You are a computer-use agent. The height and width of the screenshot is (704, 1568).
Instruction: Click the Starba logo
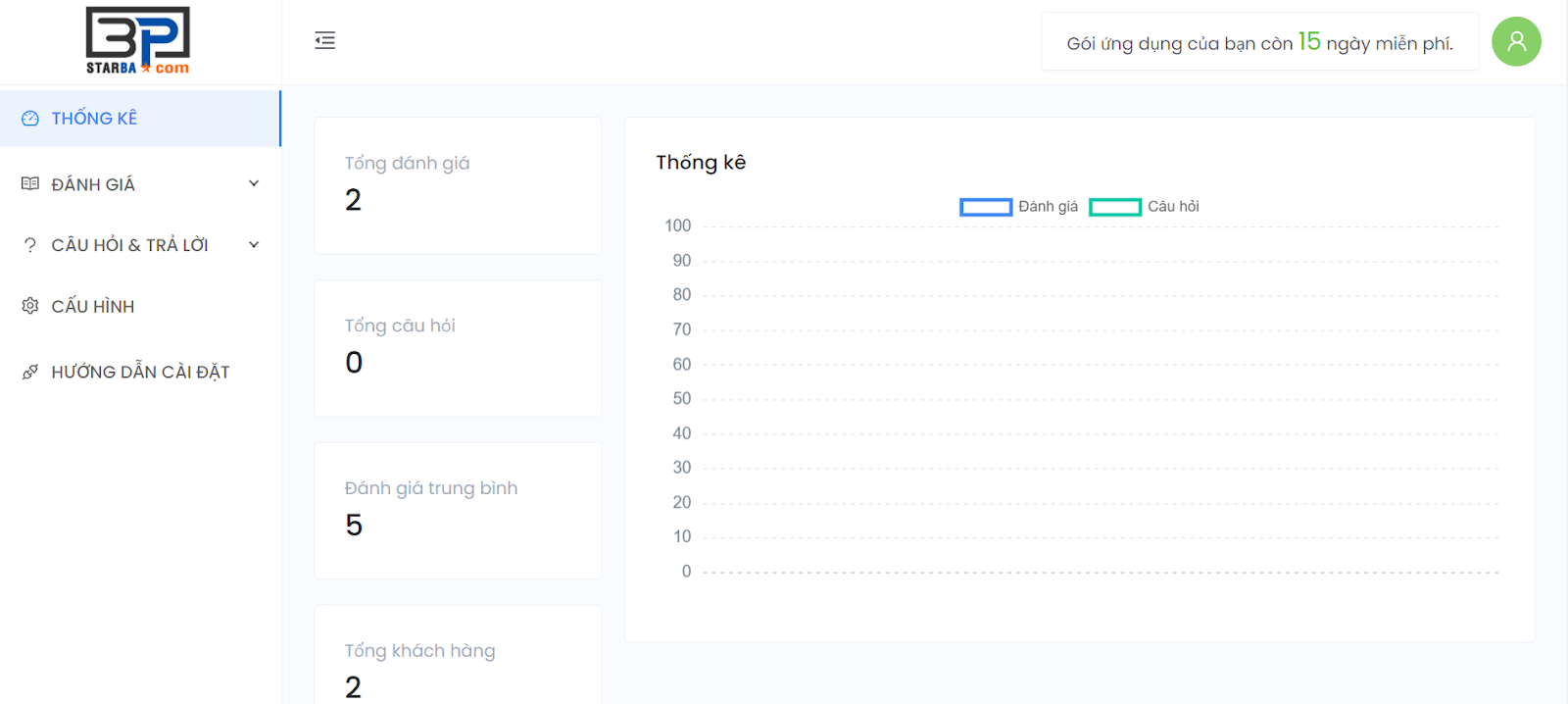(x=138, y=41)
